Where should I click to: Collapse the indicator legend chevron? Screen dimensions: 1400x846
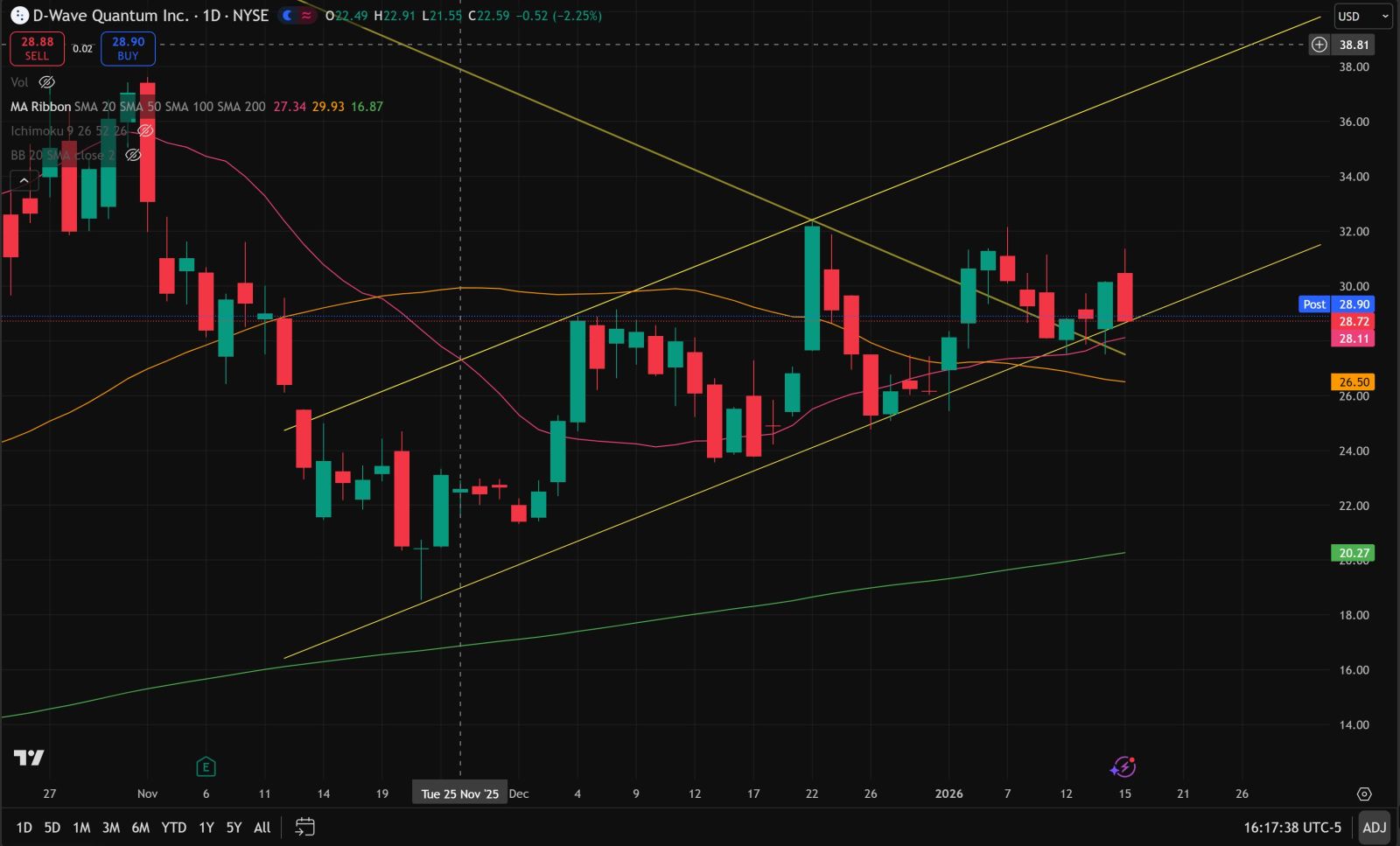tap(24, 180)
